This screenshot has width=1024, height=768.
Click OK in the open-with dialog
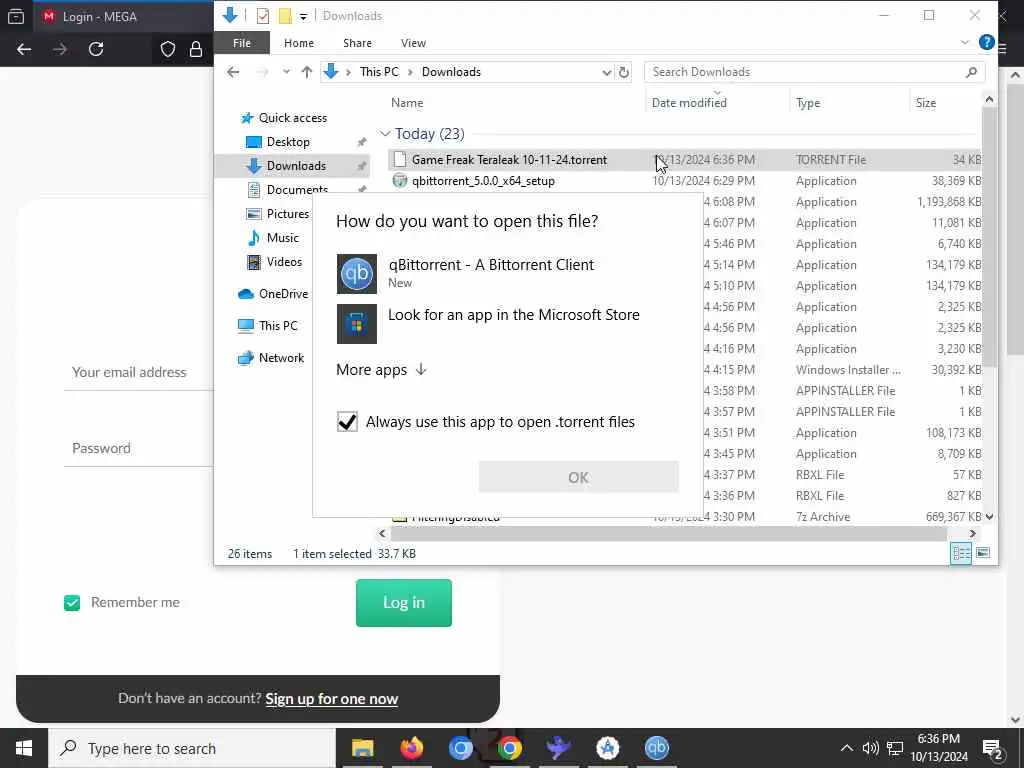[579, 477]
